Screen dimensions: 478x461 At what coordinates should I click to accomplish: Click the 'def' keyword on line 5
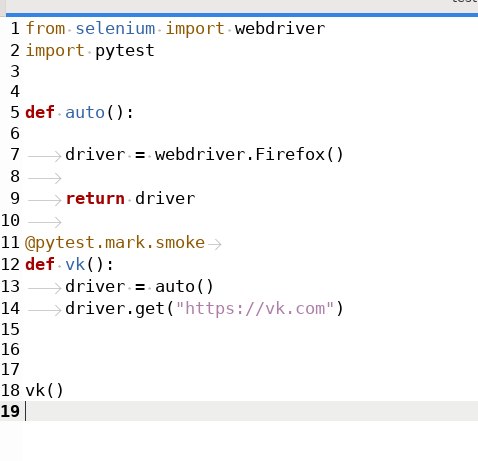pyautogui.click(x=40, y=112)
